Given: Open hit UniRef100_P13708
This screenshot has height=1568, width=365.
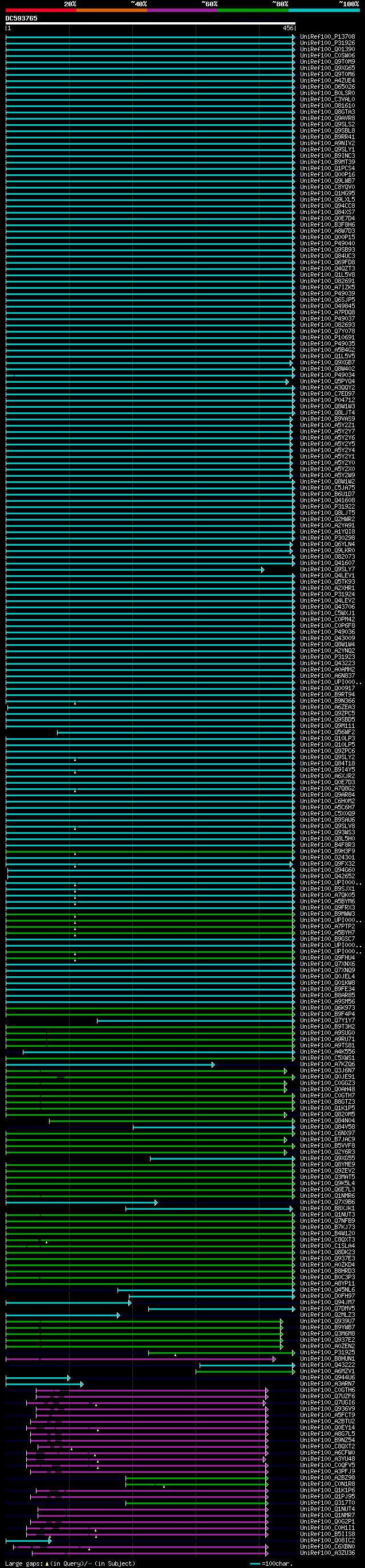Looking at the screenshot, I should 327,37.
